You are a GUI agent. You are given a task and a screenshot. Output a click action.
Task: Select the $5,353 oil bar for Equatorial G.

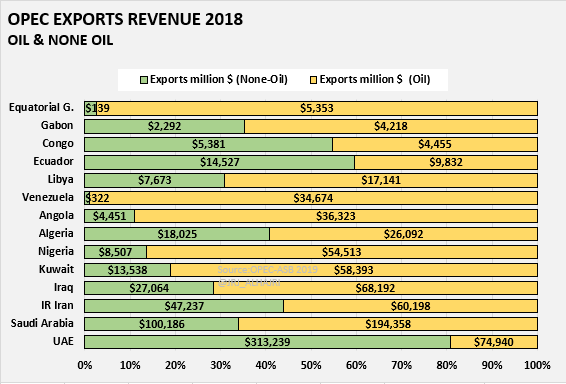coord(317,108)
